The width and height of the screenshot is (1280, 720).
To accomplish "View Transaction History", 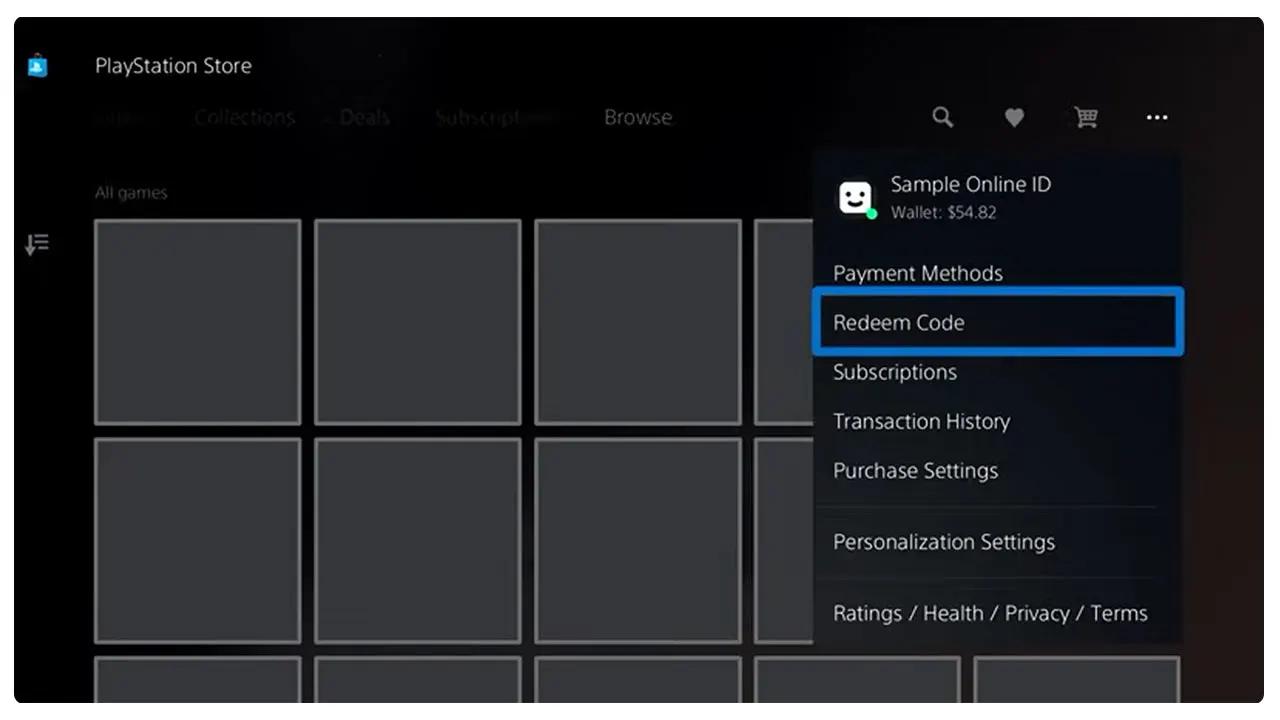I will [922, 421].
